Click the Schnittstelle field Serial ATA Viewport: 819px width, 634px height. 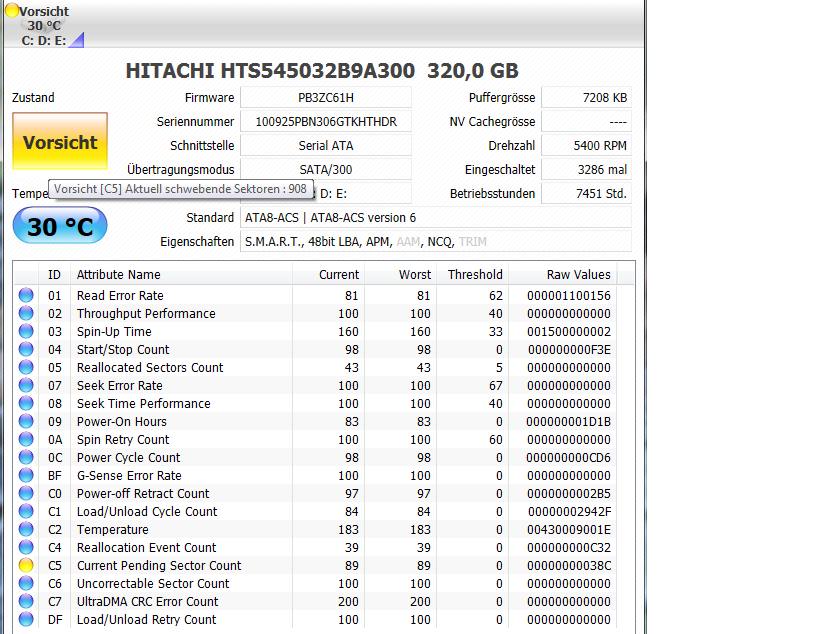[x=326, y=146]
